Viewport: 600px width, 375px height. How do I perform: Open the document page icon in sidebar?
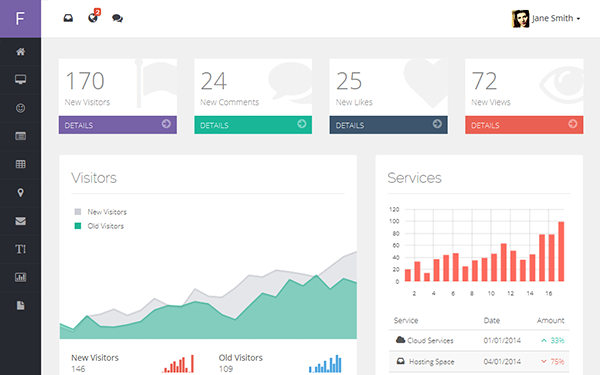(x=20, y=305)
